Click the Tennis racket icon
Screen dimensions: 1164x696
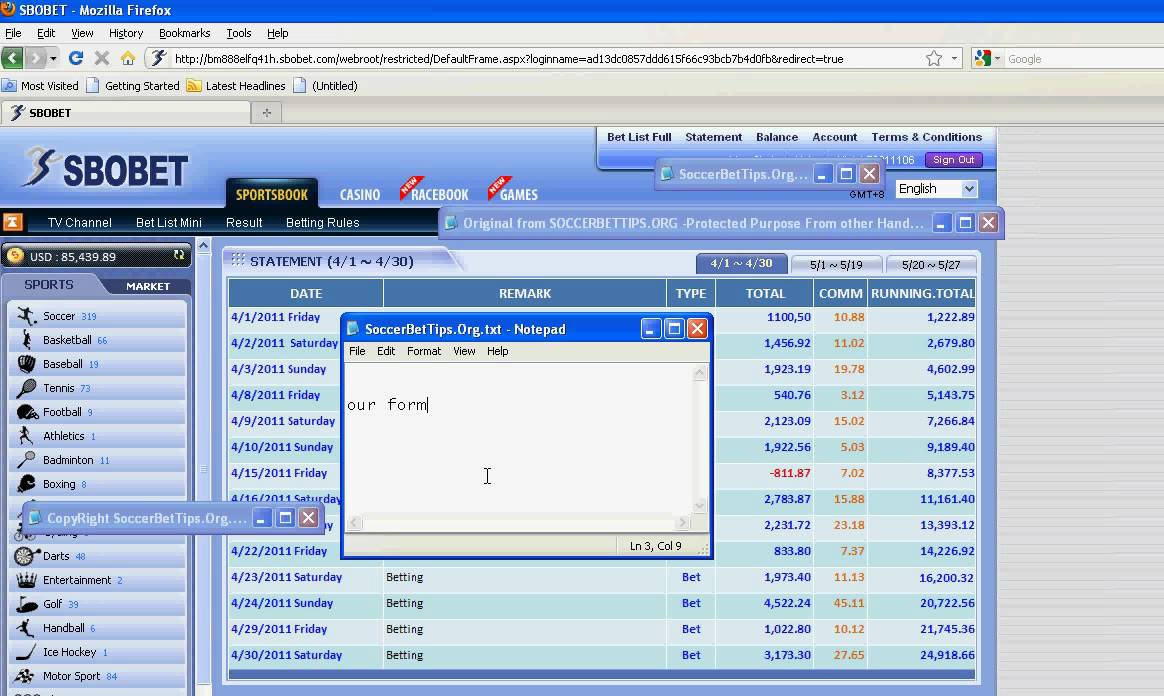click(27, 388)
